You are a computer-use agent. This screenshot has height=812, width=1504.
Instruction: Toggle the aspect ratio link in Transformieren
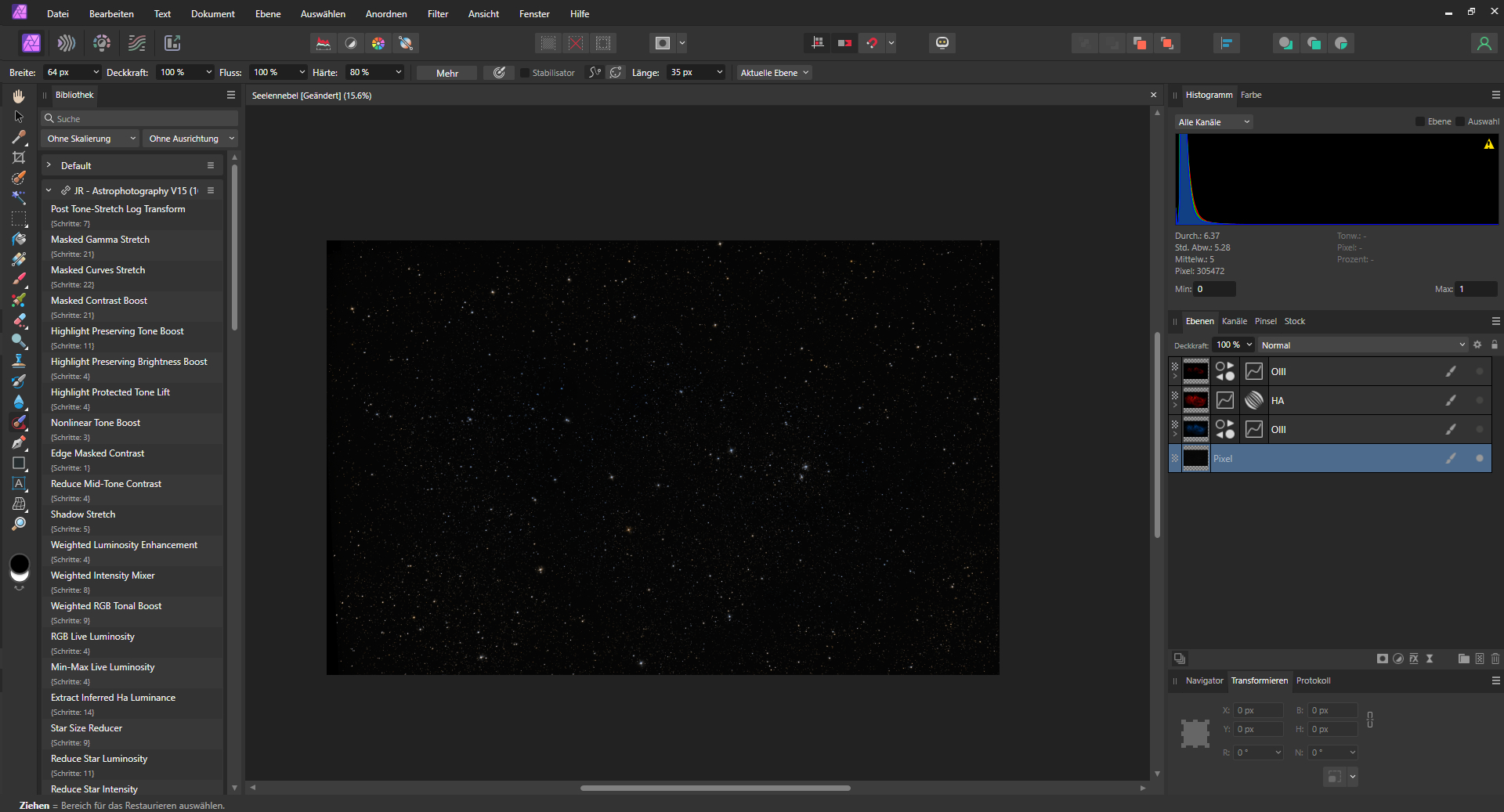click(x=1370, y=720)
